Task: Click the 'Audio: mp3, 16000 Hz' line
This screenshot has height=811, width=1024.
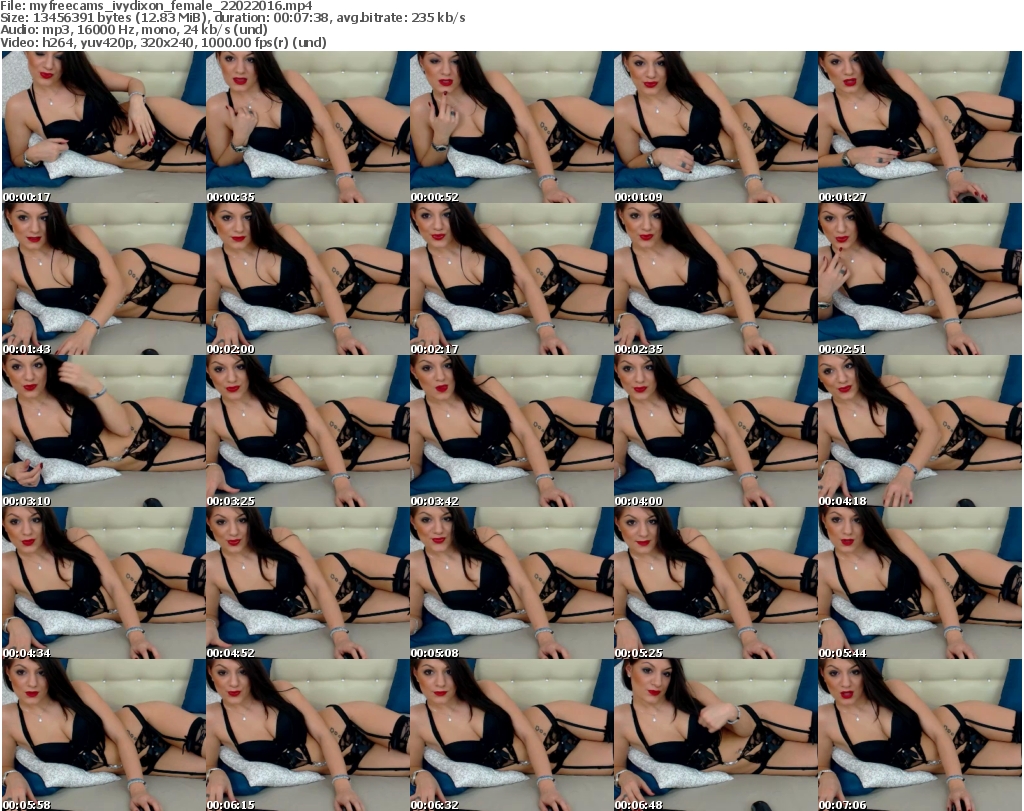Action: 134,30
